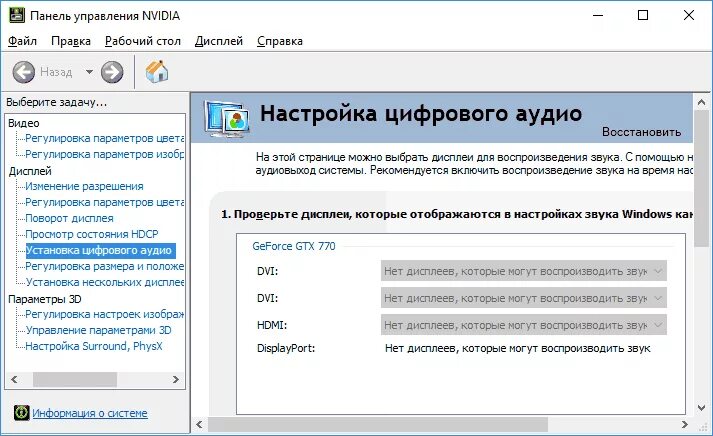Screen dimensions: 713x436
Task: Click the Видео category heading
Action: point(24,123)
